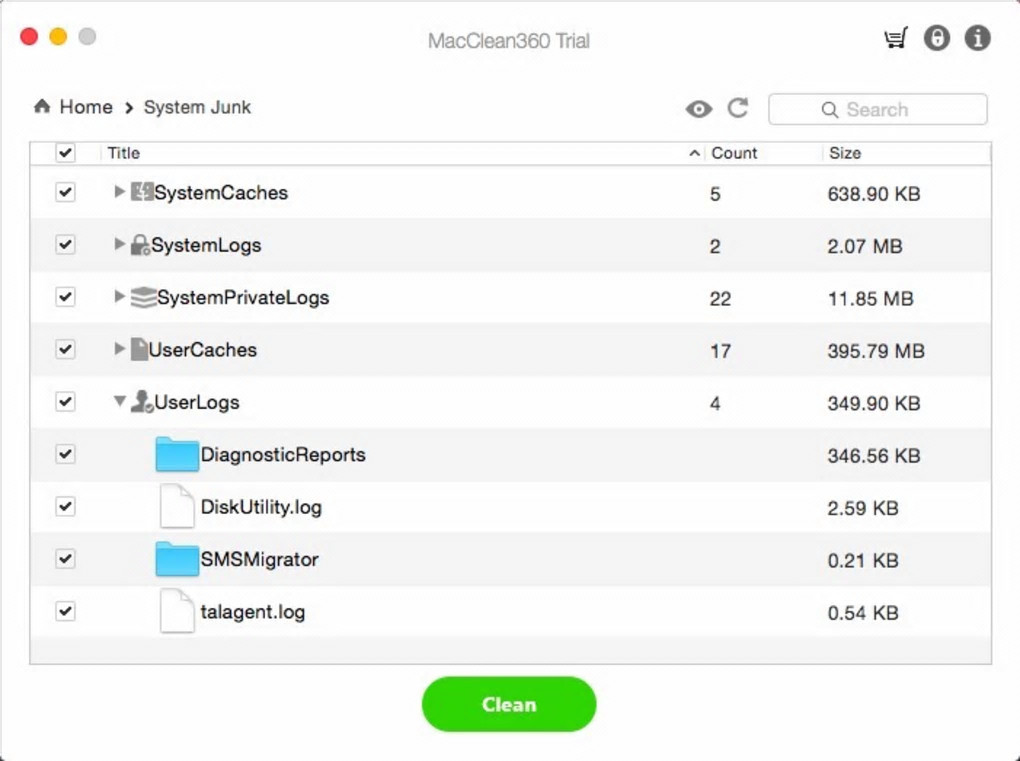Select the SMSMigrator item name
This screenshot has height=761, width=1020.
[260, 559]
